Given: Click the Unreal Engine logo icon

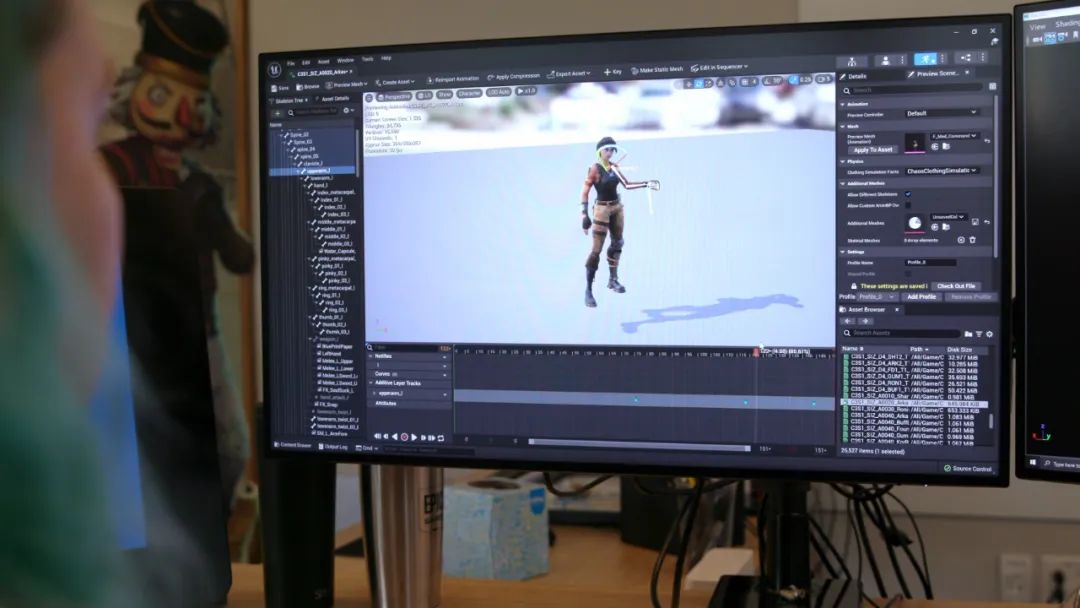Looking at the screenshot, I should pyautogui.click(x=274, y=70).
